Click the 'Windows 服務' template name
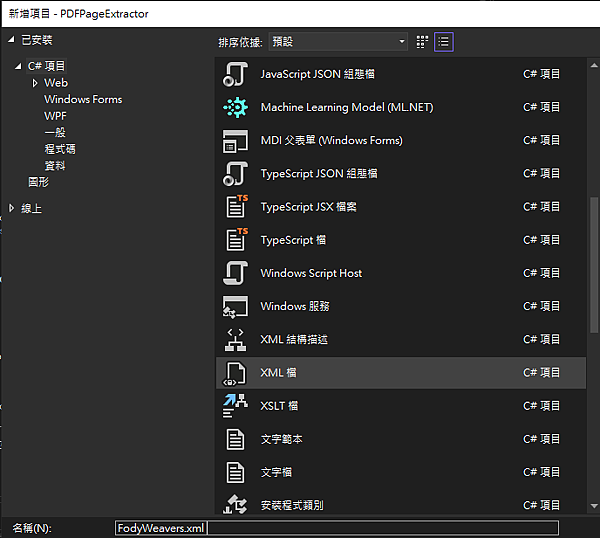Viewport: 600px width, 538px height. point(295,306)
